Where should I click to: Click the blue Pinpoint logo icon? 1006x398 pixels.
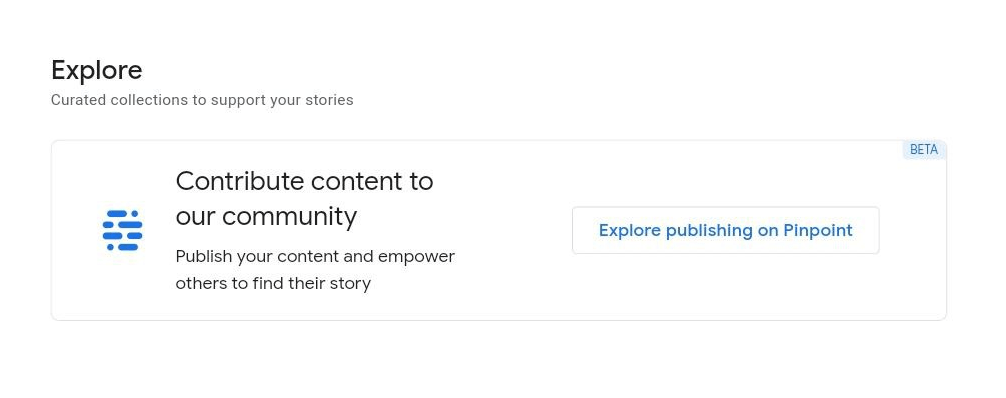coord(123,230)
